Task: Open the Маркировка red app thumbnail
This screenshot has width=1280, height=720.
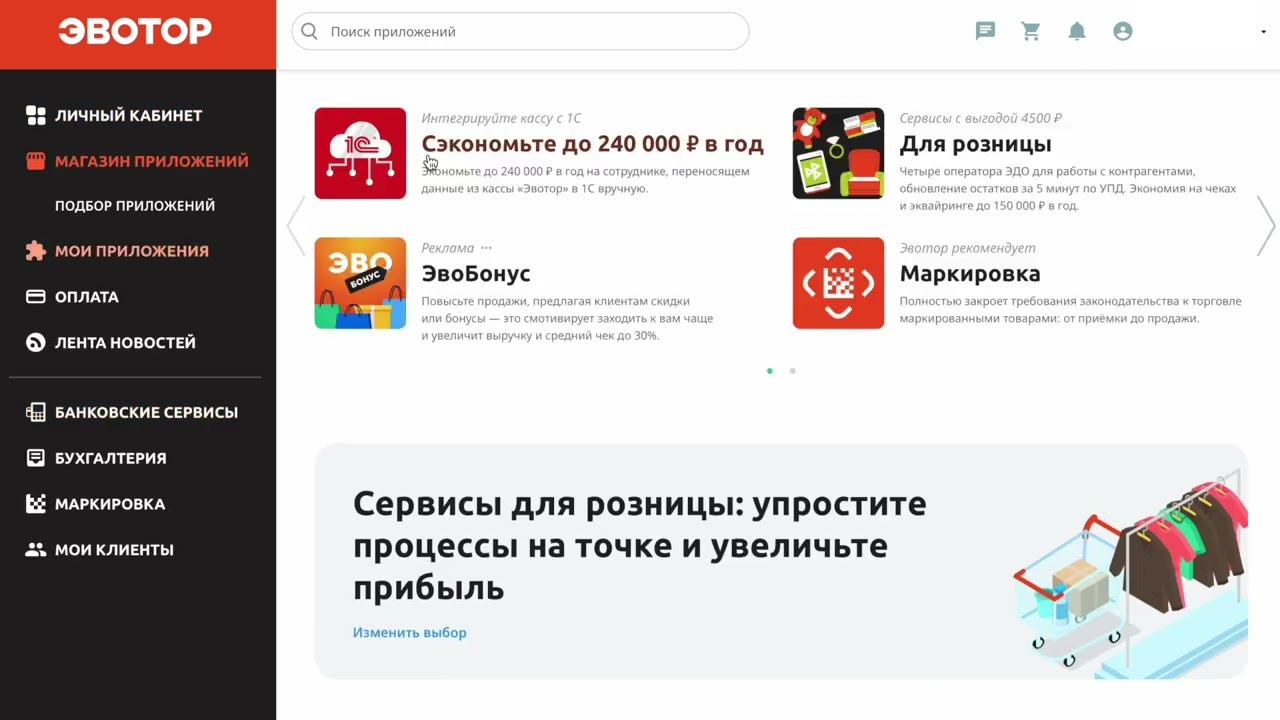Action: [x=838, y=283]
